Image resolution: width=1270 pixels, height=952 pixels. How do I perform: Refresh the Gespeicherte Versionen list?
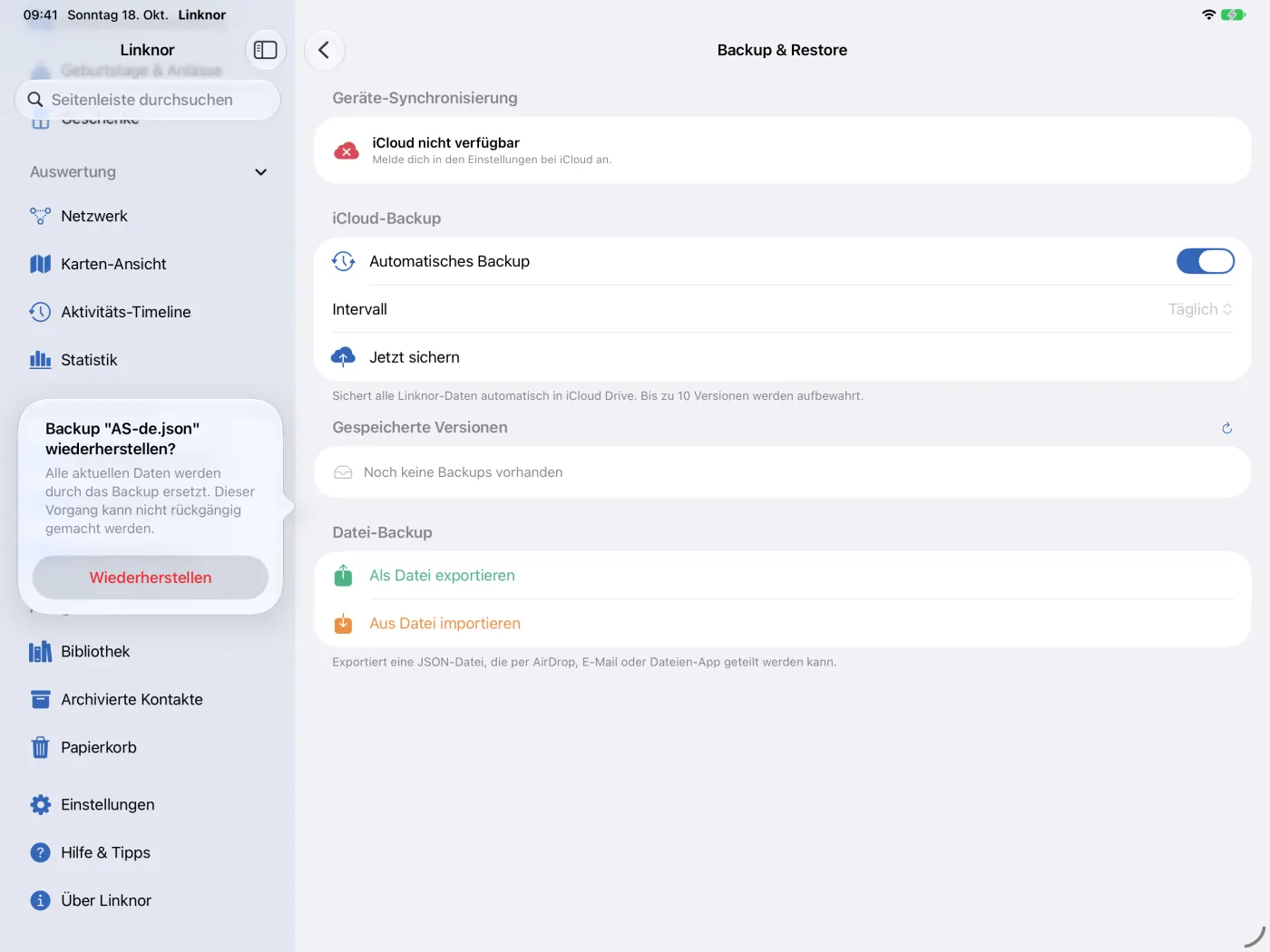[1226, 428]
